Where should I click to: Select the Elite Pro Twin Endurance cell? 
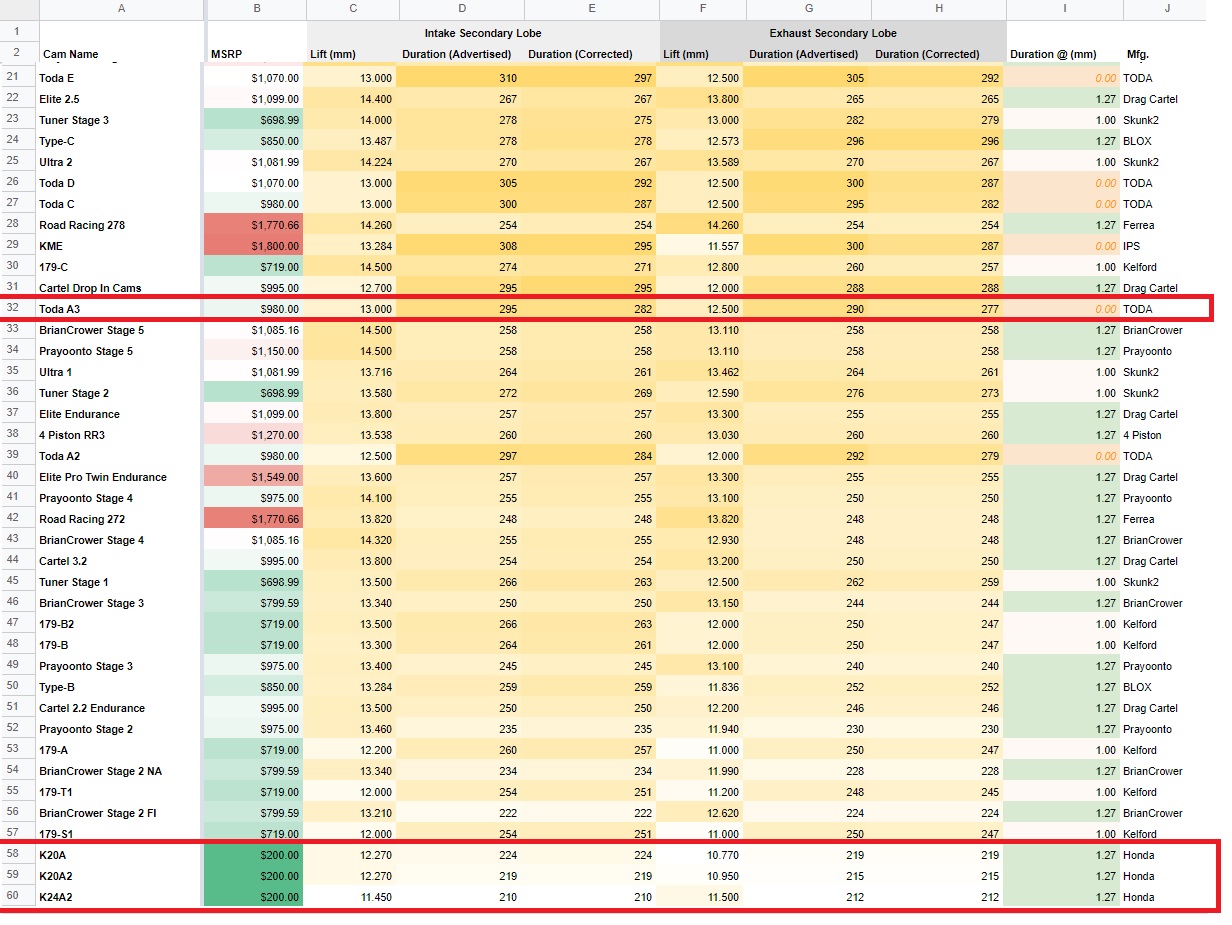point(121,477)
